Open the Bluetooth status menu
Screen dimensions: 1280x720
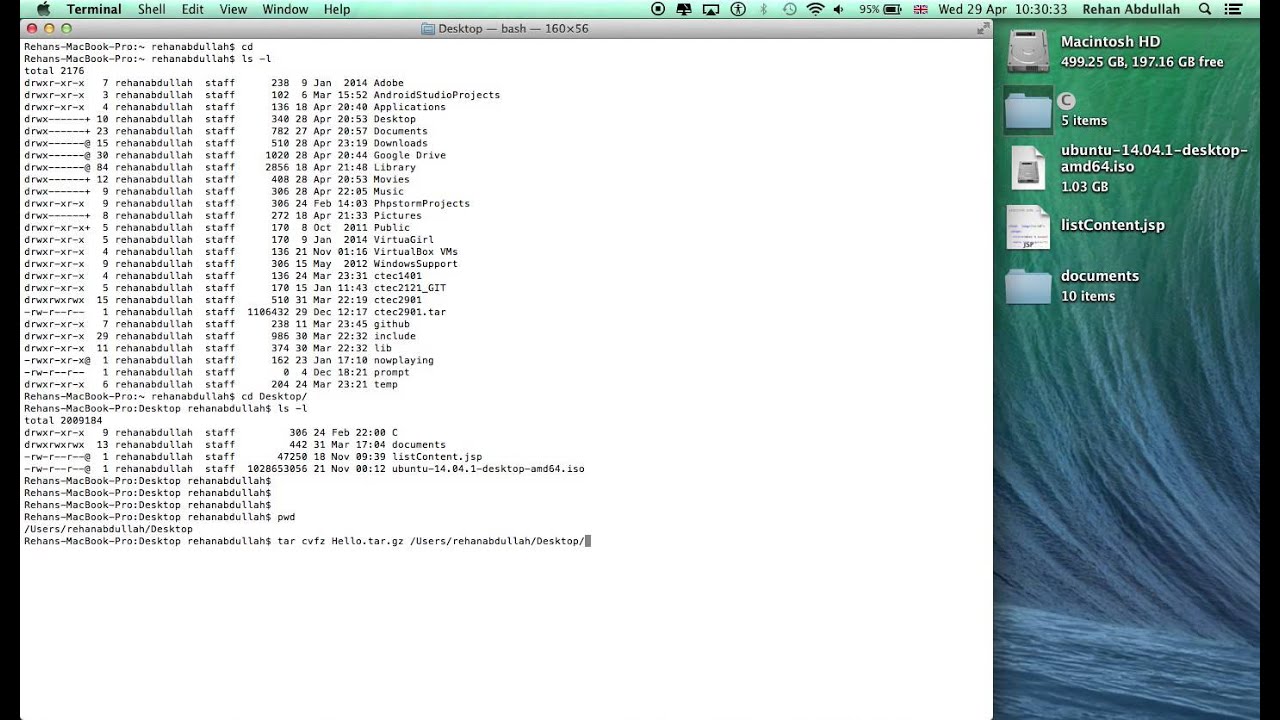[764, 9]
